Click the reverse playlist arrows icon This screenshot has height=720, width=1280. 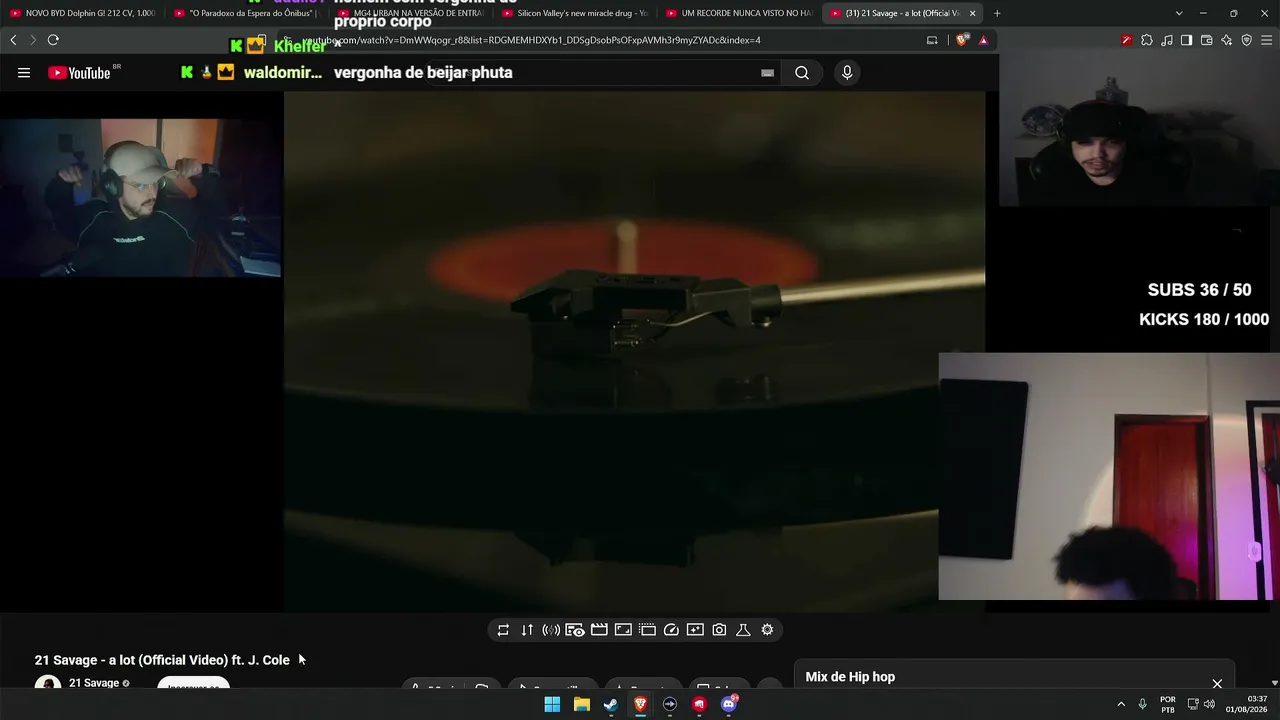click(x=527, y=630)
